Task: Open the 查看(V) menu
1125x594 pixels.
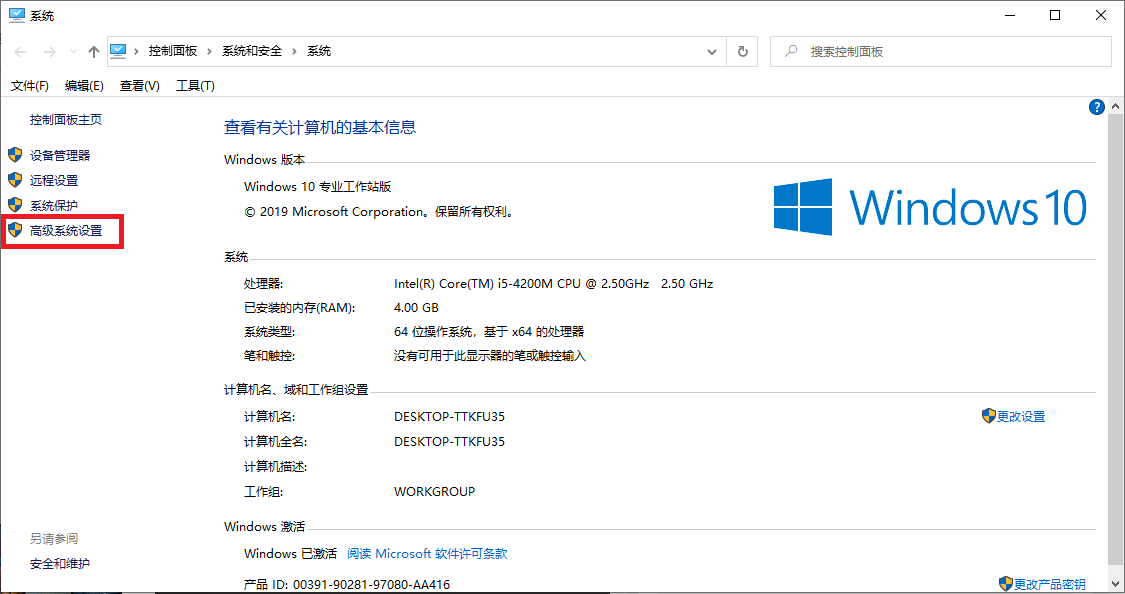Action: 139,85
